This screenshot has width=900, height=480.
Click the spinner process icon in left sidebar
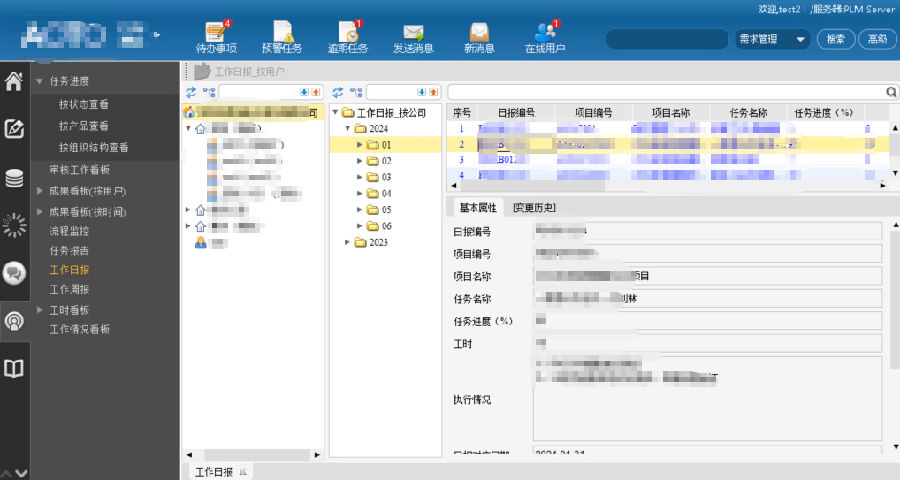[14, 225]
